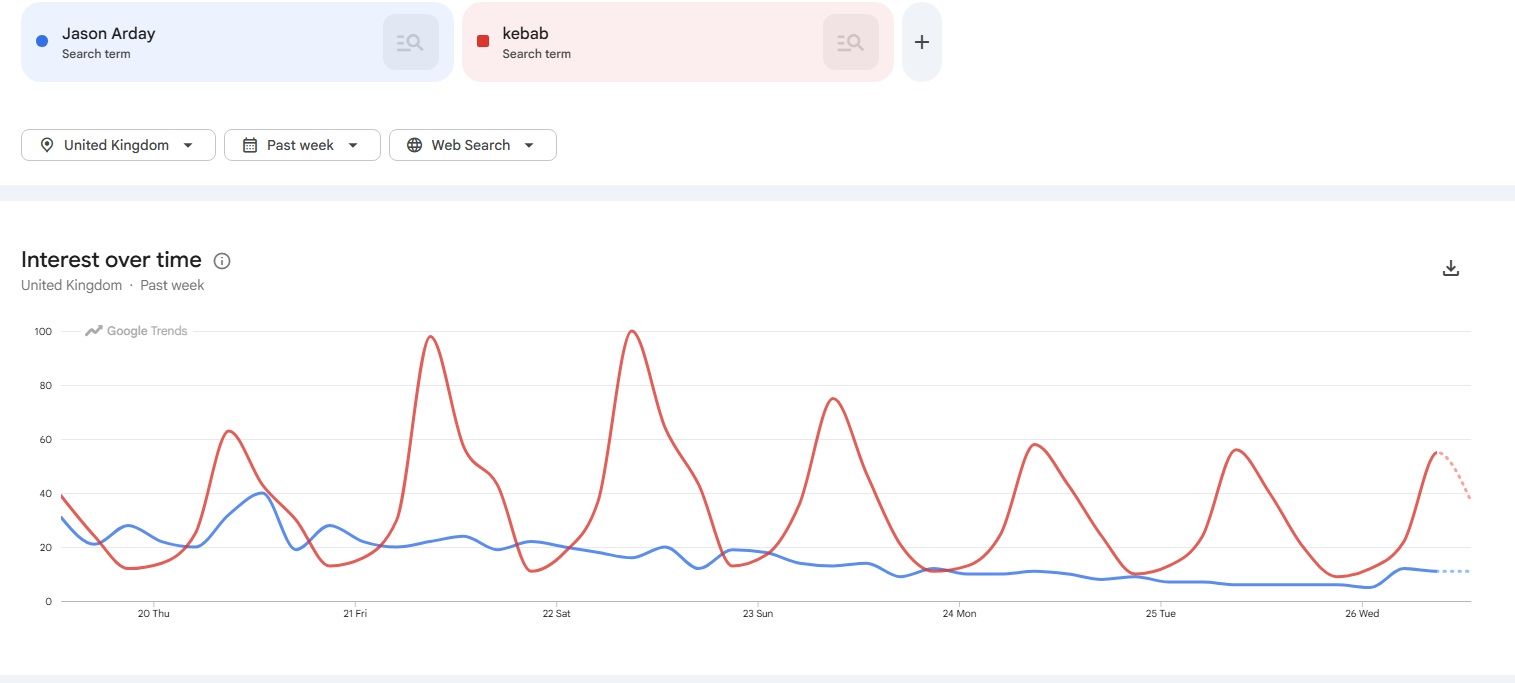Image resolution: width=1515 pixels, height=683 pixels.
Task: Click the red square beside kebab
Action: (483, 41)
